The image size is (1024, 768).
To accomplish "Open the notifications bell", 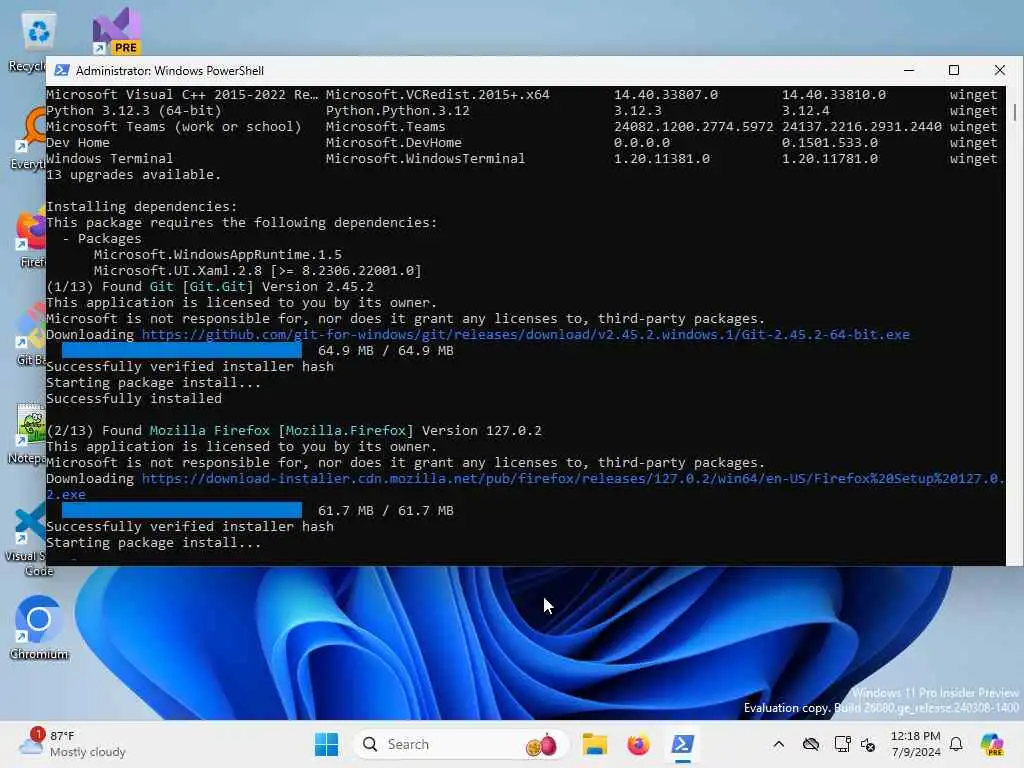I will pyautogui.click(x=956, y=744).
